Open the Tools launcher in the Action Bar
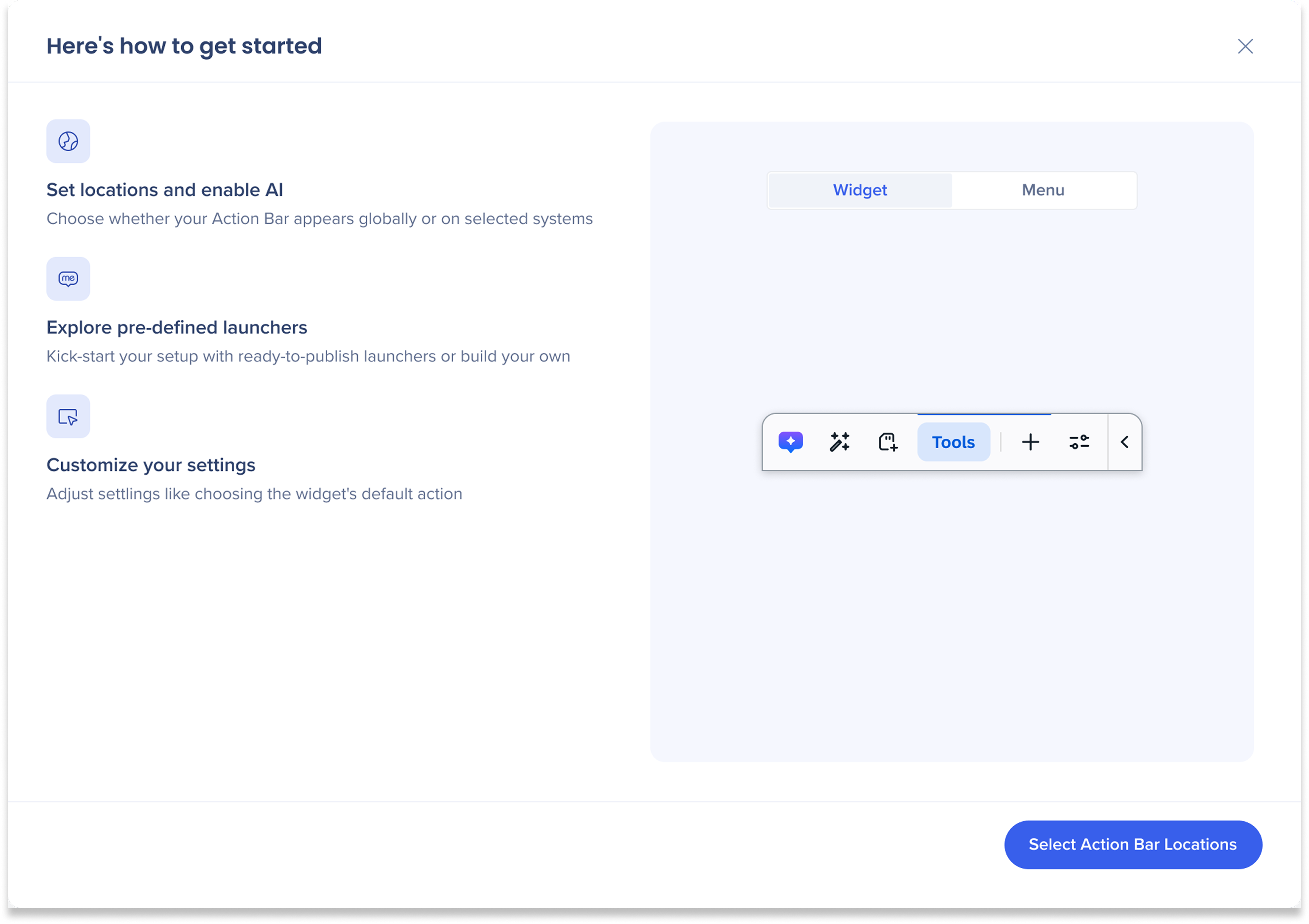Screen dimensions: 1309x924 pyautogui.click(x=953, y=442)
